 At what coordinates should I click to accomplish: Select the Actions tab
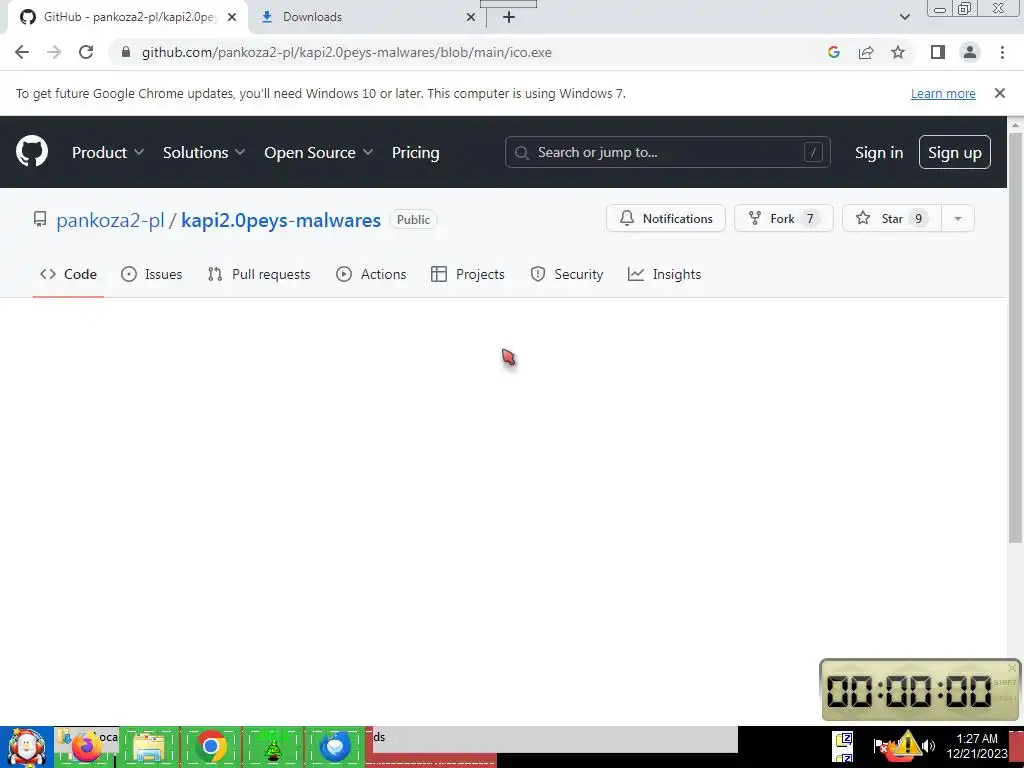tap(371, 274)
